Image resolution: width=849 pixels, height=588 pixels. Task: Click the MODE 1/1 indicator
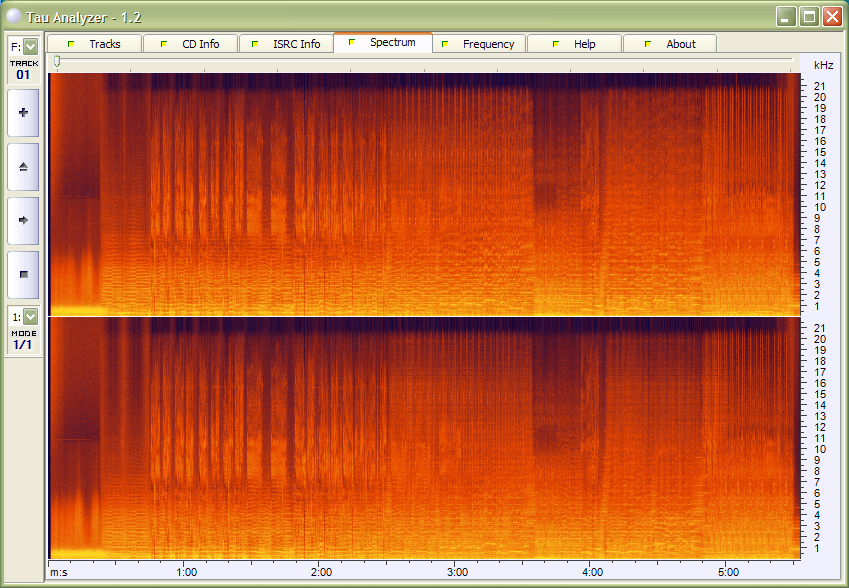24,341
